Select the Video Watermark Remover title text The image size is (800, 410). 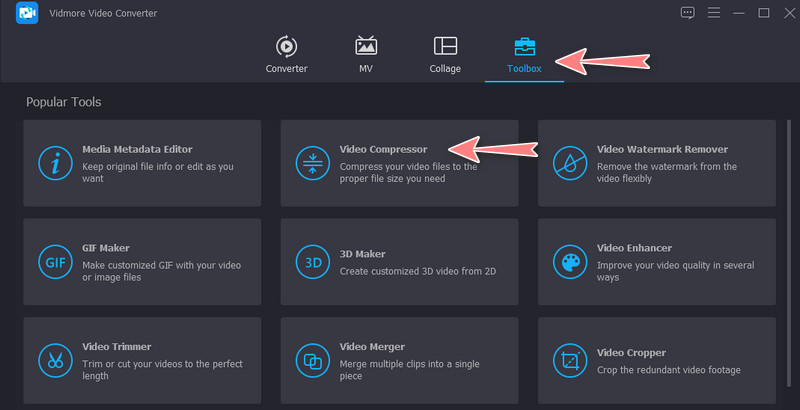point(662,149)
